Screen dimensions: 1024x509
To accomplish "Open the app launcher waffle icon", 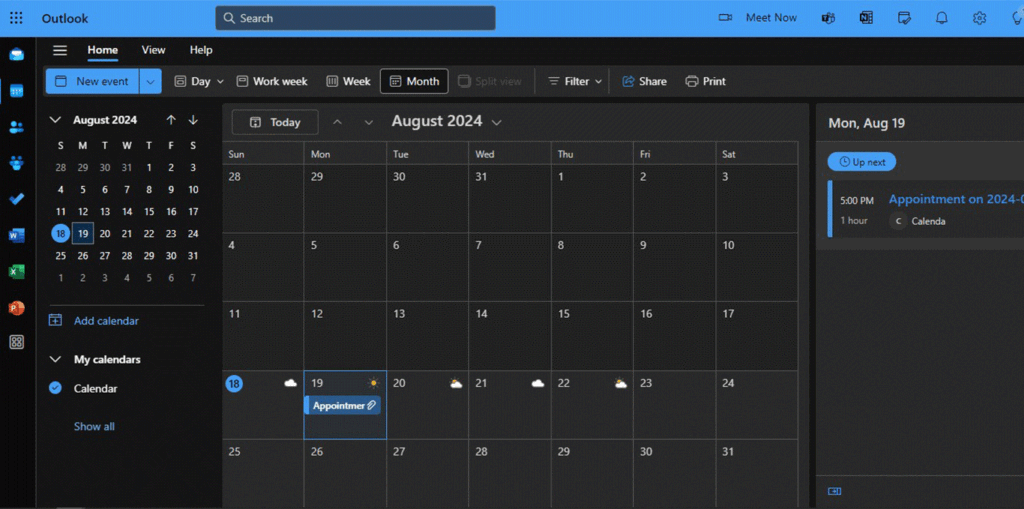I will click(x=16, y=18).
